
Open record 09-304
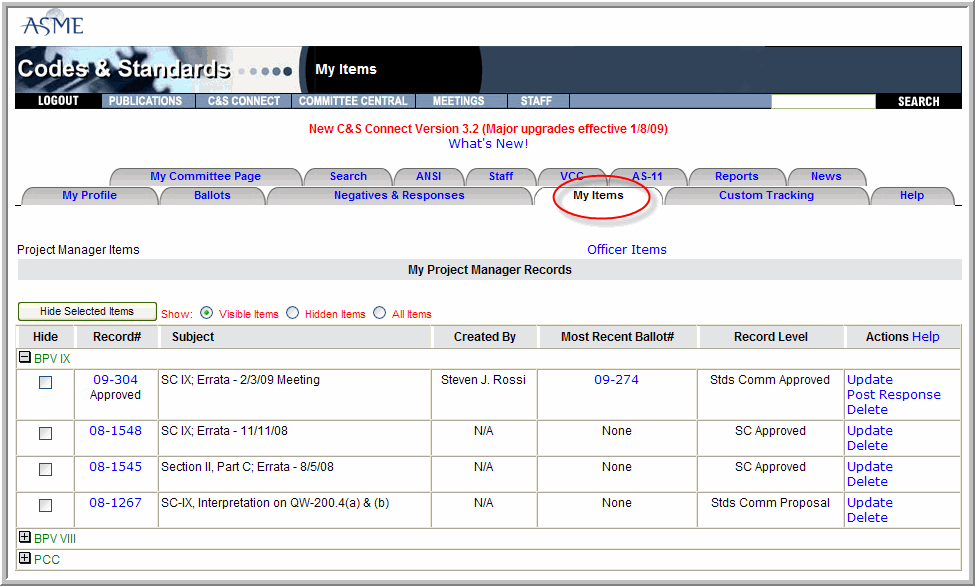click(115, 379)
